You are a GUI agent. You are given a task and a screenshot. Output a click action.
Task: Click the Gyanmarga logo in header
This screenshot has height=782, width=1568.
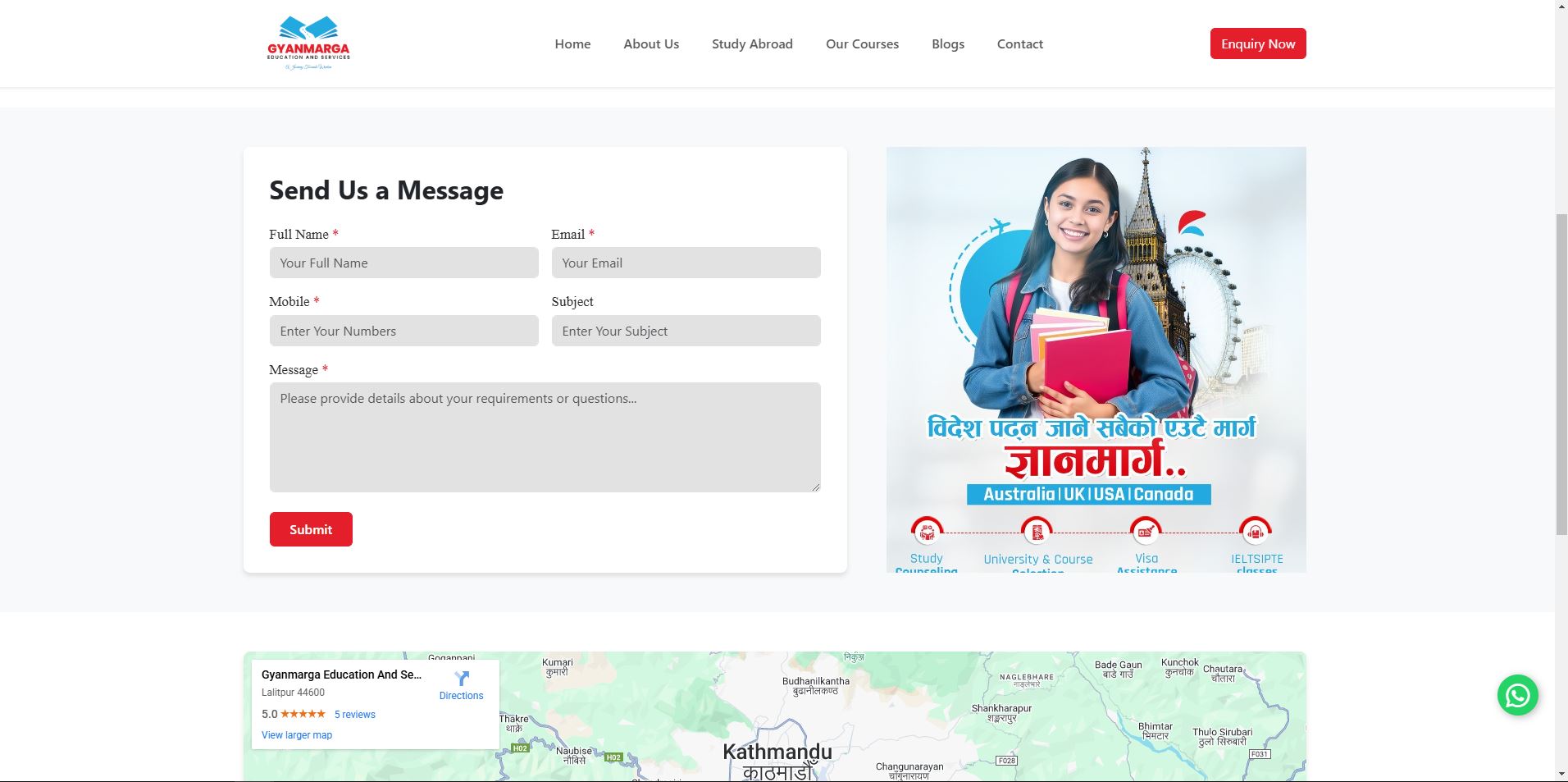(308, 43)
